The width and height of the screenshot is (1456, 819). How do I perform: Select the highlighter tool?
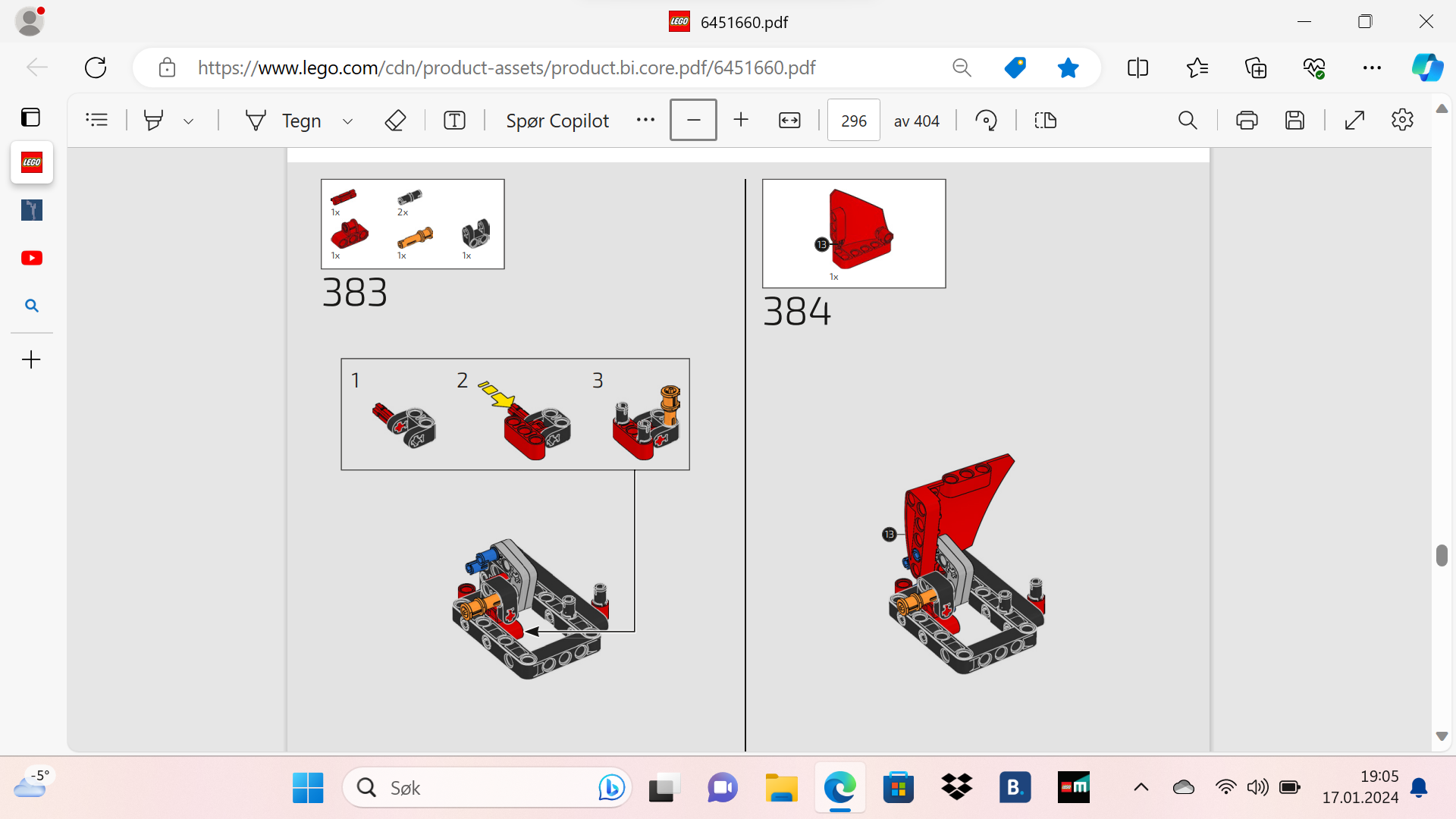pos(154,120)
